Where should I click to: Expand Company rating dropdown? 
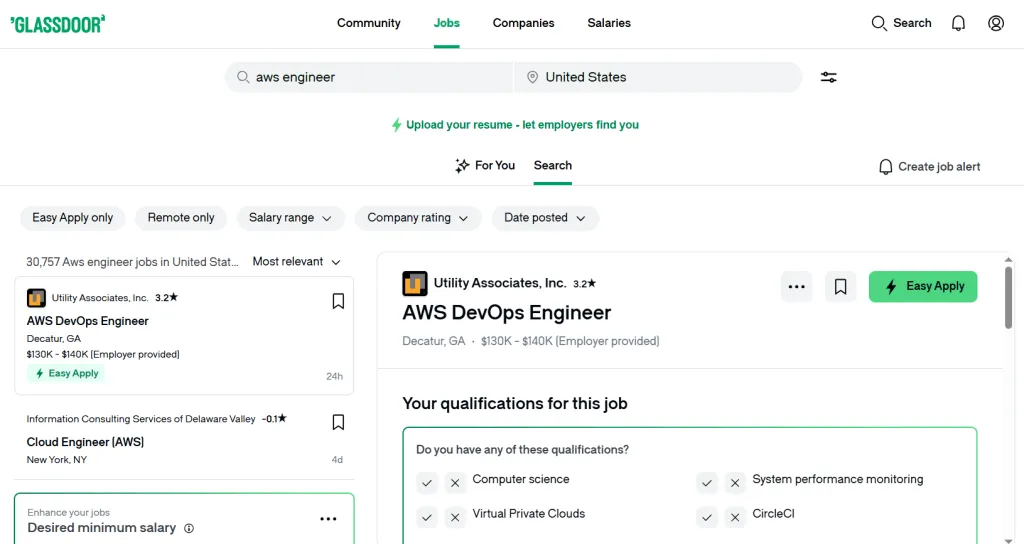[418, 217]
